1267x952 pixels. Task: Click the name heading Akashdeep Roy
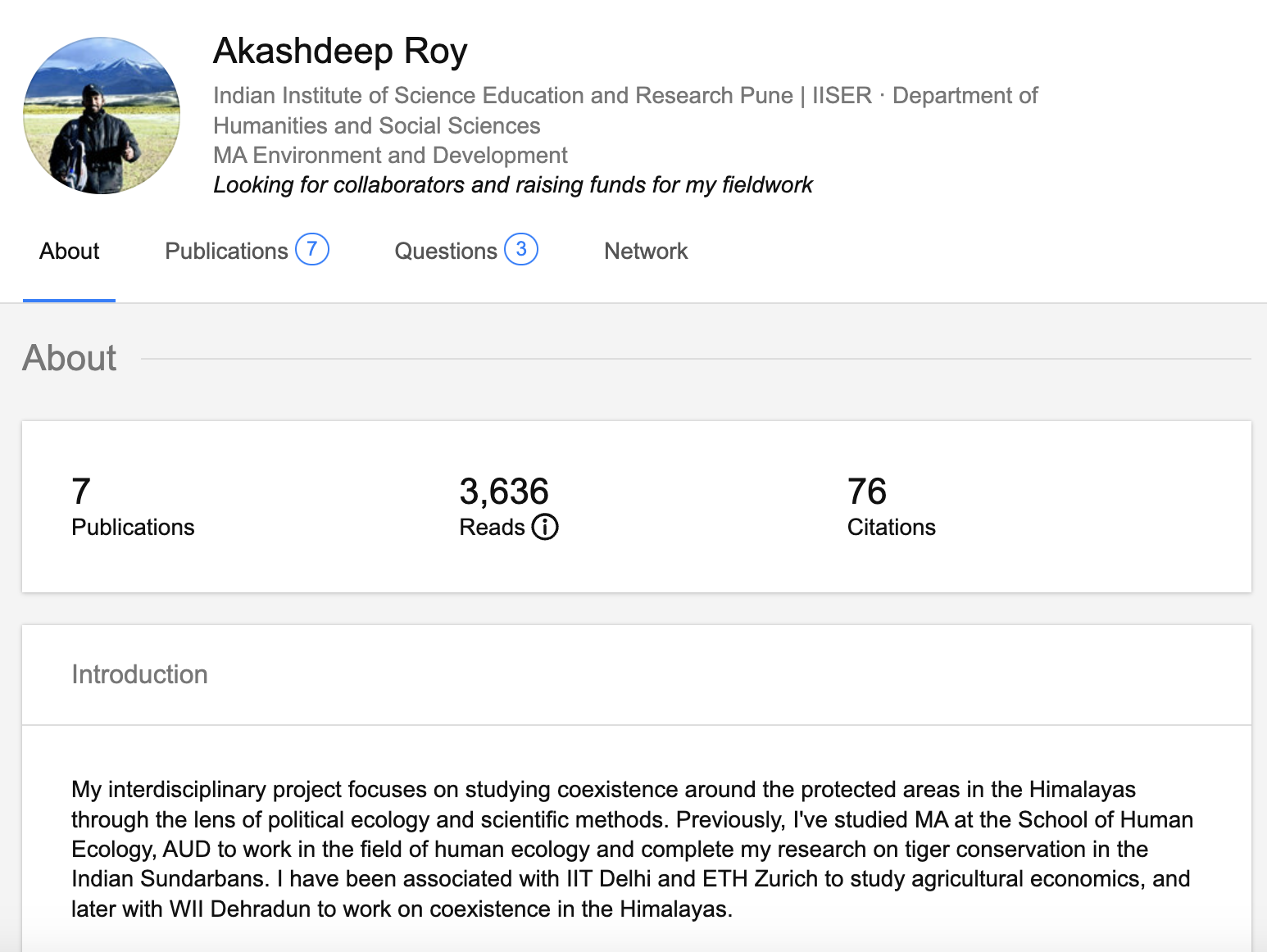click(x=340, y=51)
